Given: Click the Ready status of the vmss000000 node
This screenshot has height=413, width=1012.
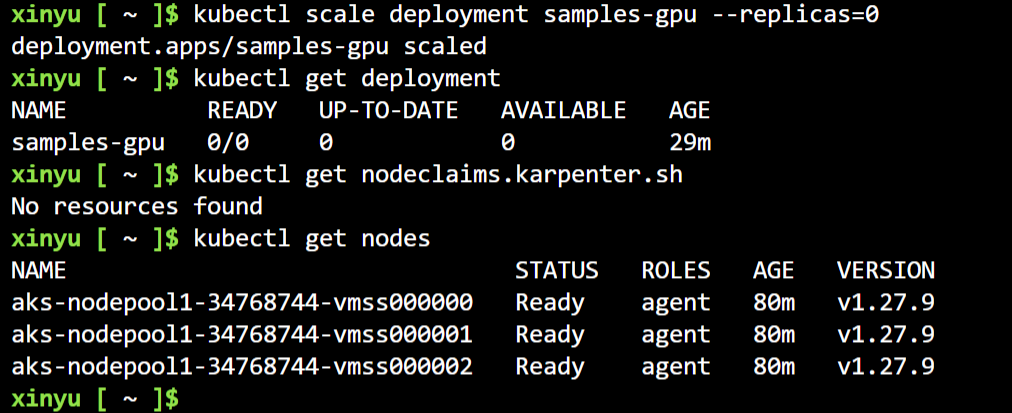Looking at the screenshot, I should pos(550,302).
